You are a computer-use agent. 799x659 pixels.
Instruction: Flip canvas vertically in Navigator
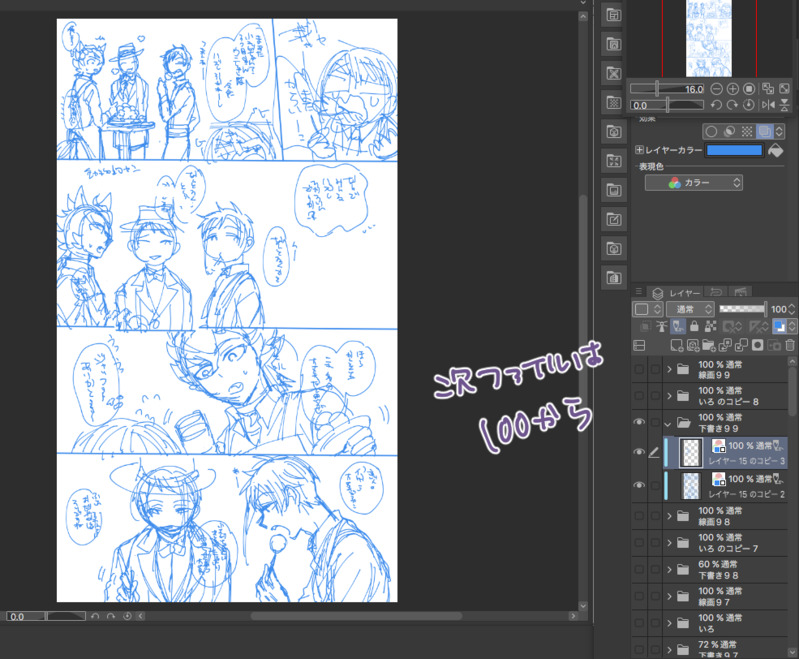click(784, 105)
